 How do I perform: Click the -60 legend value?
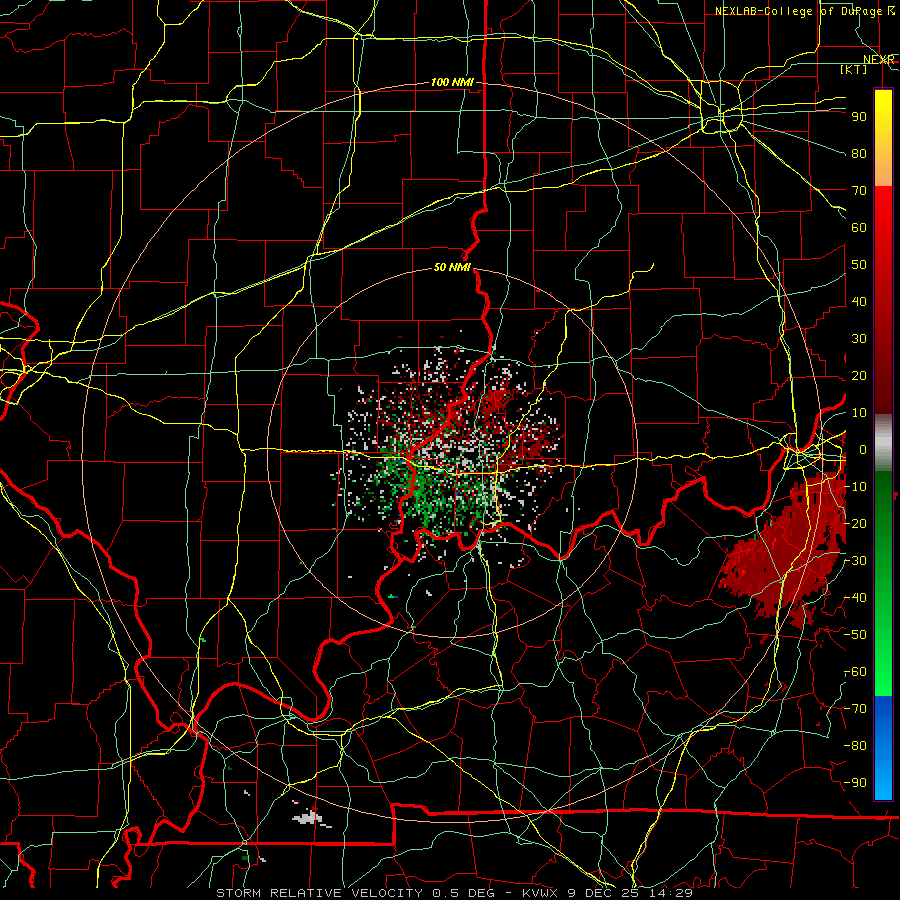(855, 672)
